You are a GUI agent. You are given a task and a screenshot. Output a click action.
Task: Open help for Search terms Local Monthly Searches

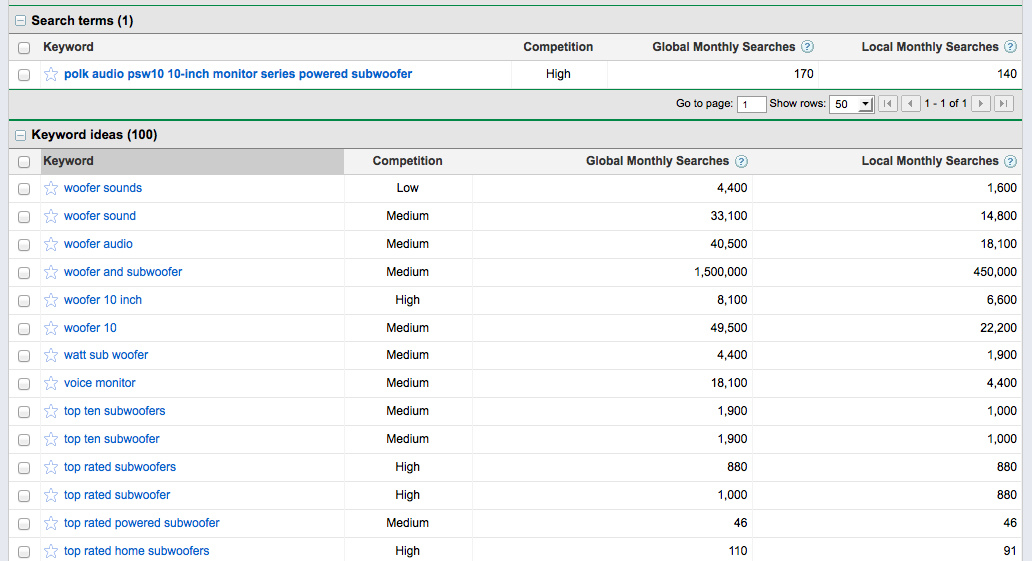tap(1010, 47)
